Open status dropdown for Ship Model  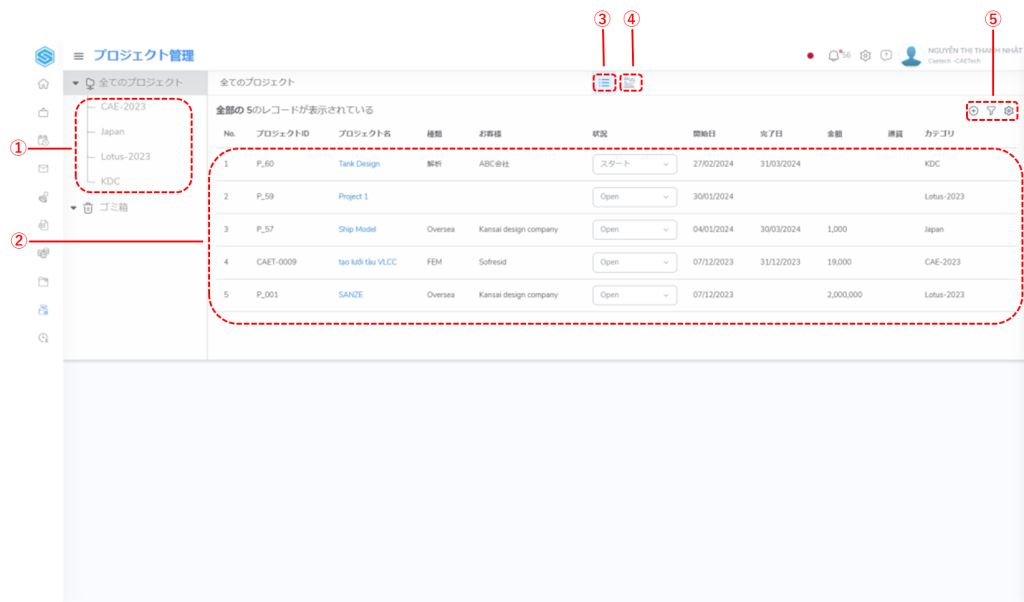(634, 229)
